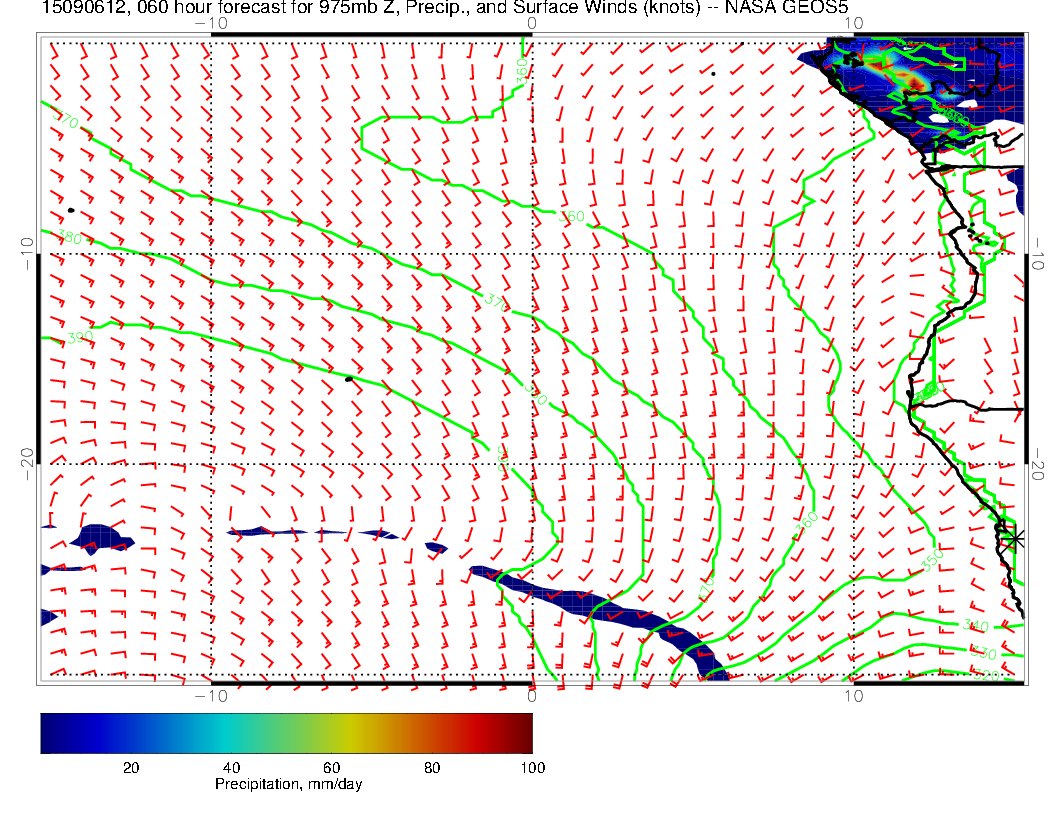Click the '0' longitude label on the bottom axis
Screen dimensions: 1056x816
(532, 694)
